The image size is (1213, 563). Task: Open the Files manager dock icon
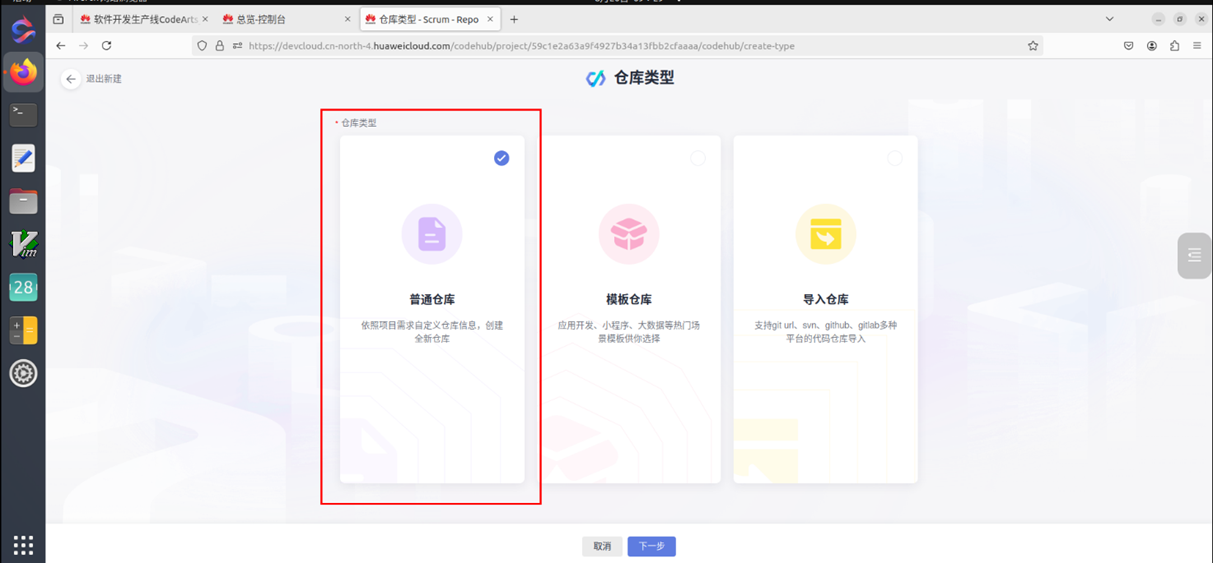click(23, 201)
